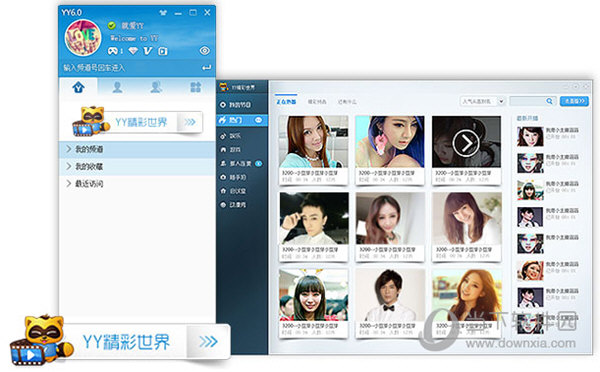Open the video clip icon next to V badge
This screenshot has height=372, width=600.
pyautogui.click(x=163, y=51)
